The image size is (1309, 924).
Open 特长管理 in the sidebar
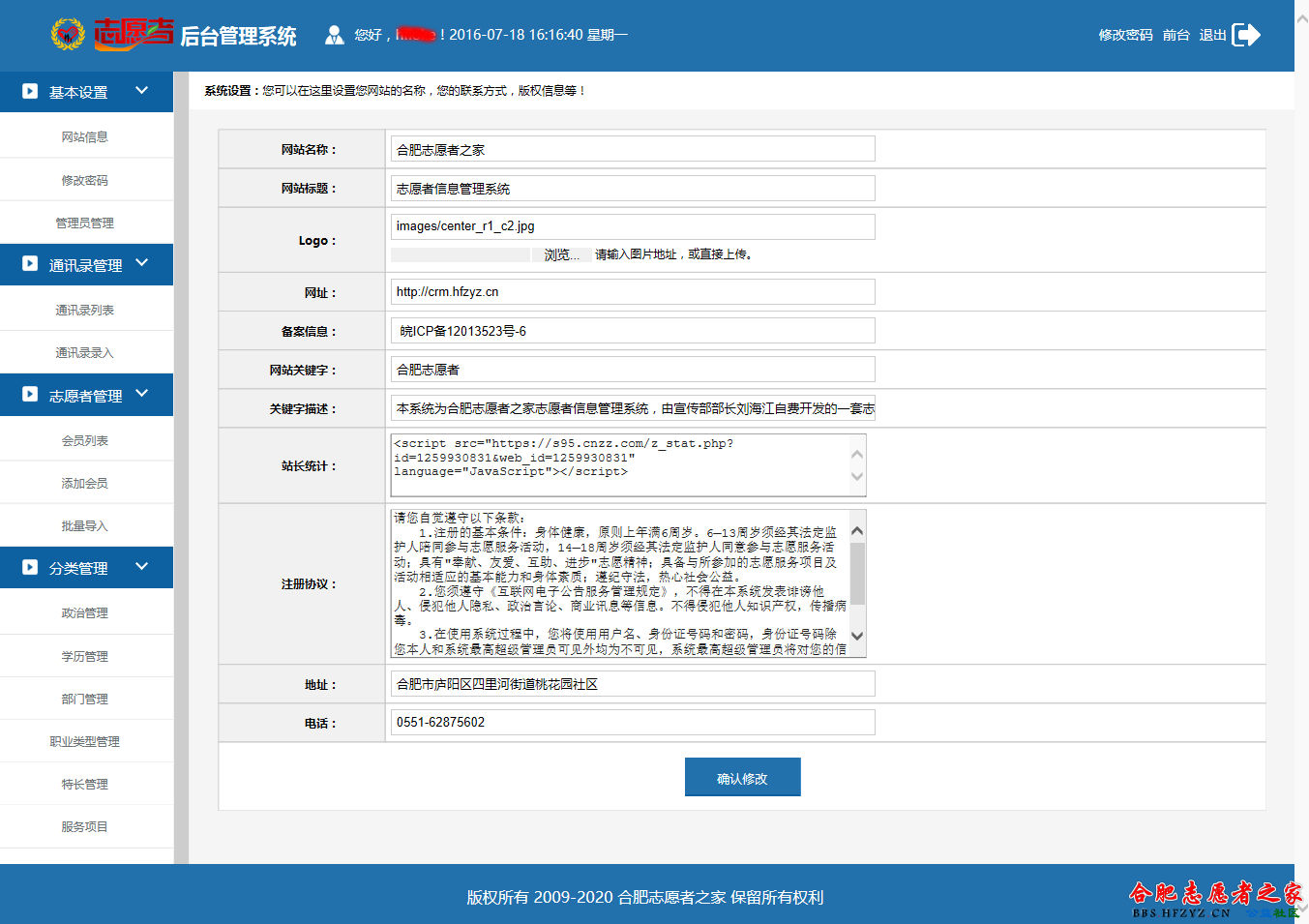[x=85, y=785]
